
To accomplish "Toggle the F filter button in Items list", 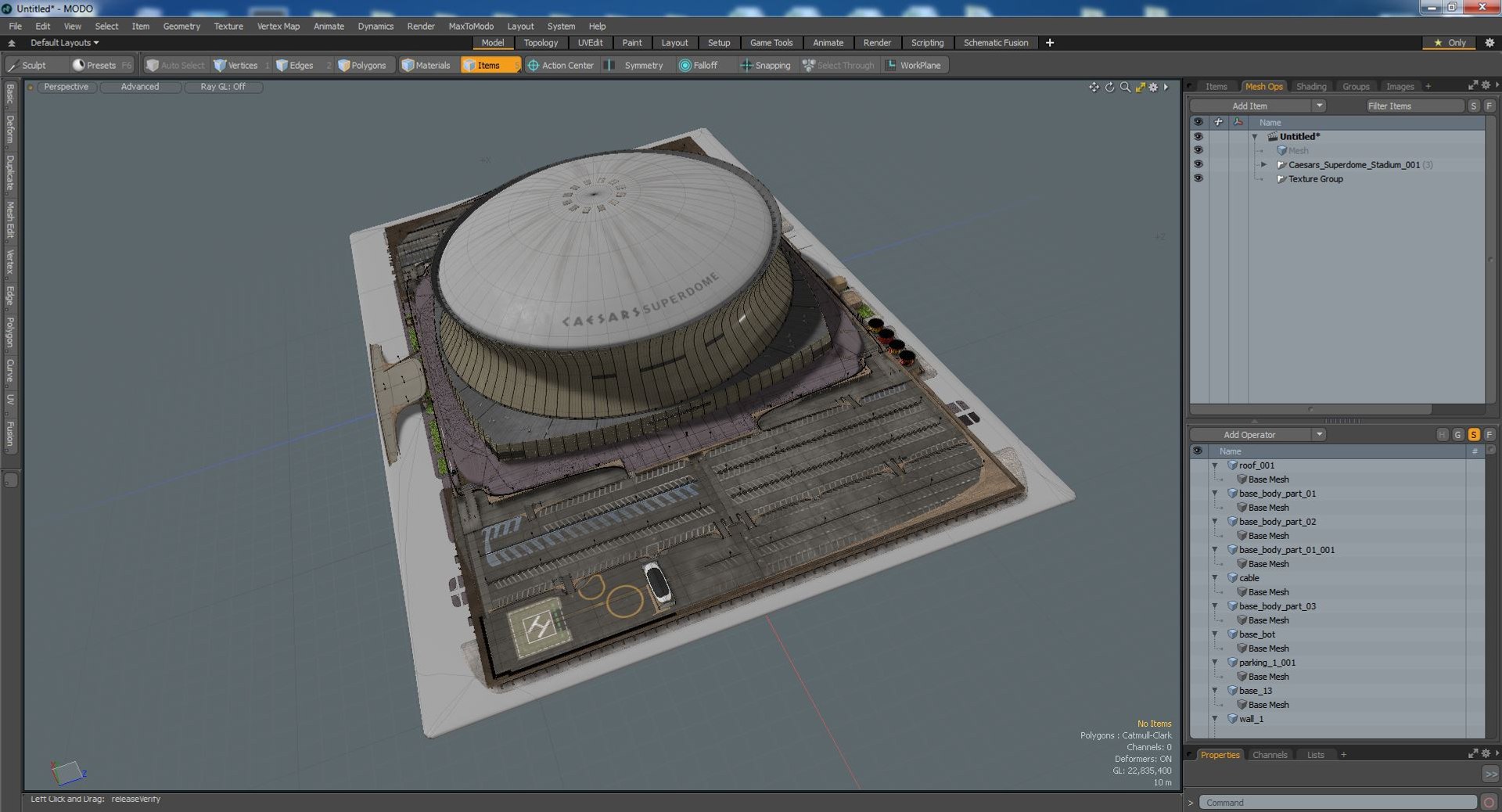I will (x=1489, y=106).
